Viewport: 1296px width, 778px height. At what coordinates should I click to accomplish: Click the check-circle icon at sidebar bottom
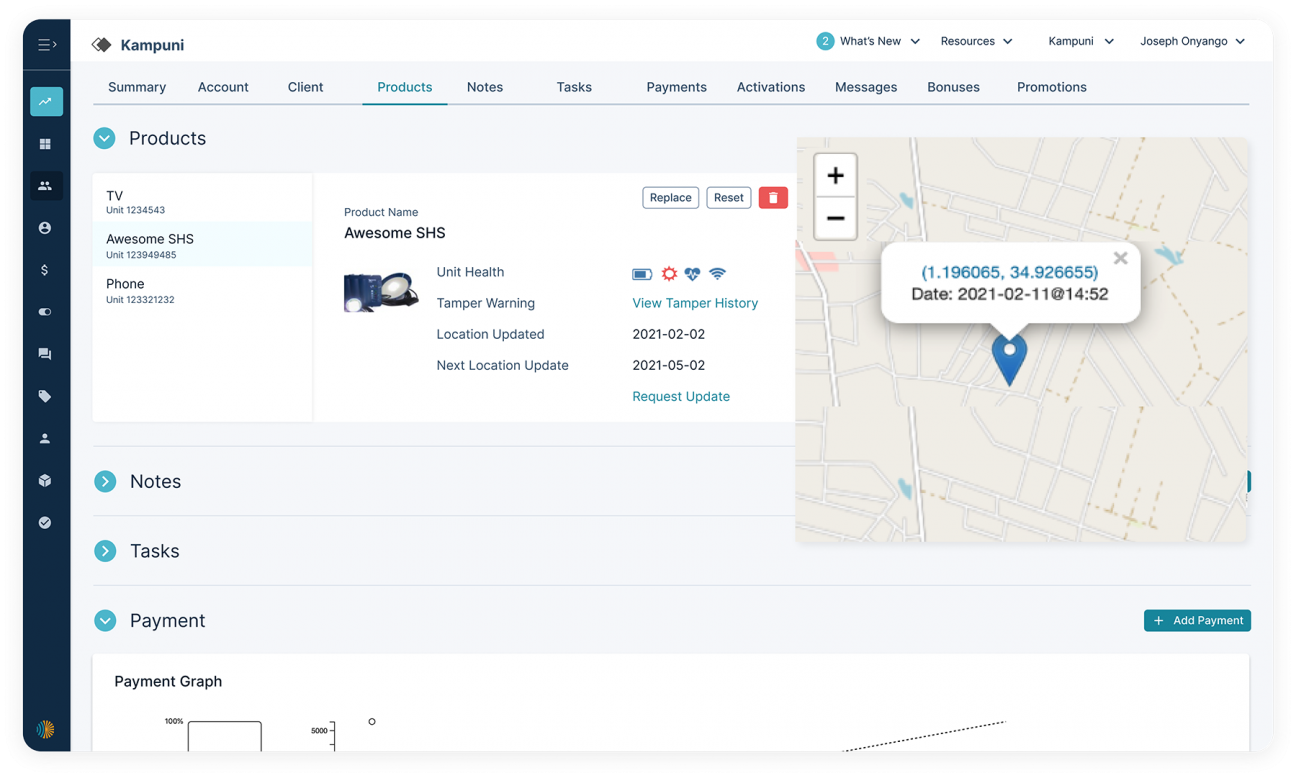46,521
